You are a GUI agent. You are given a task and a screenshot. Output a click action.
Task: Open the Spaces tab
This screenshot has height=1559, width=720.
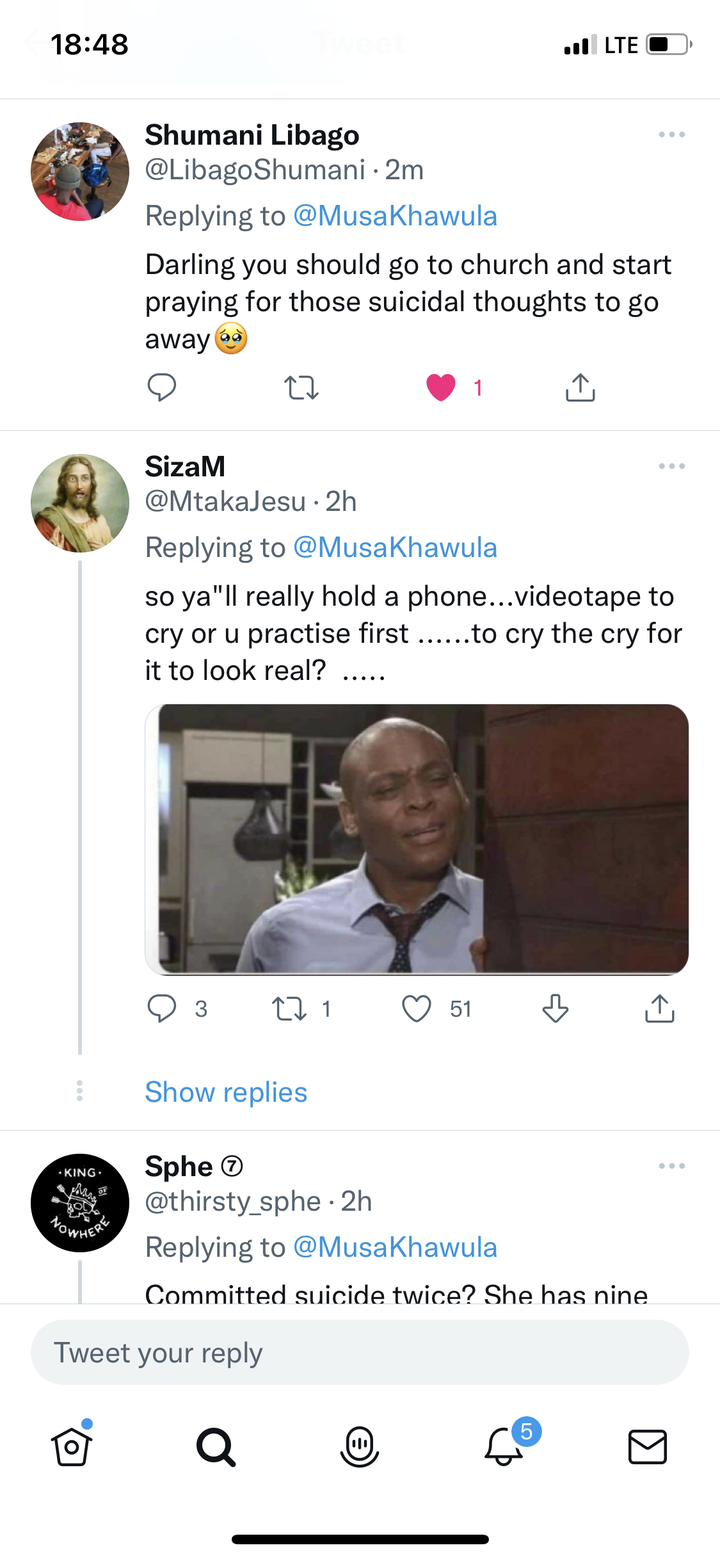coord(360,1446)
